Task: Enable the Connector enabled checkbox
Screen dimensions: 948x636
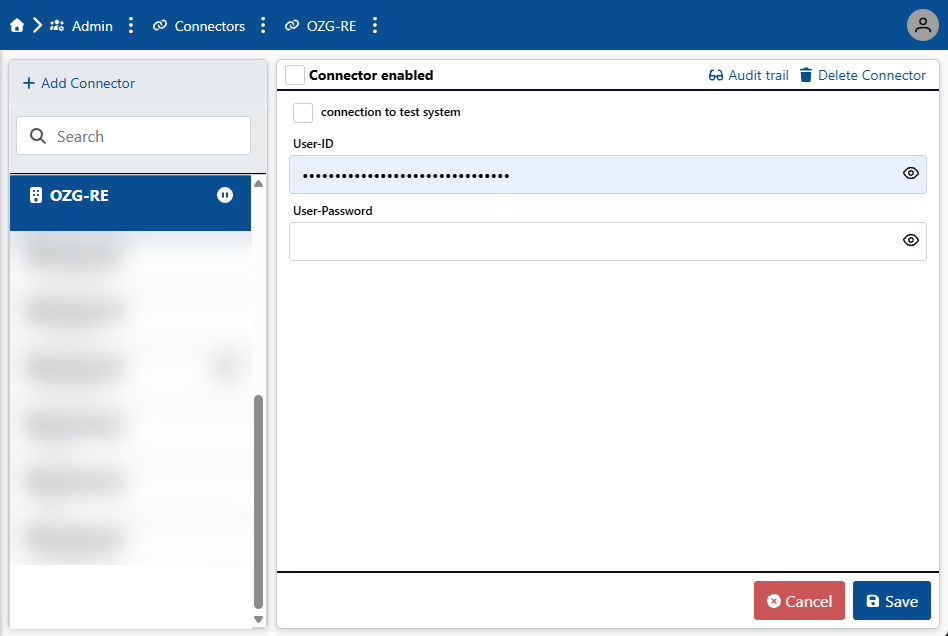Action: (x=295, y=75)
